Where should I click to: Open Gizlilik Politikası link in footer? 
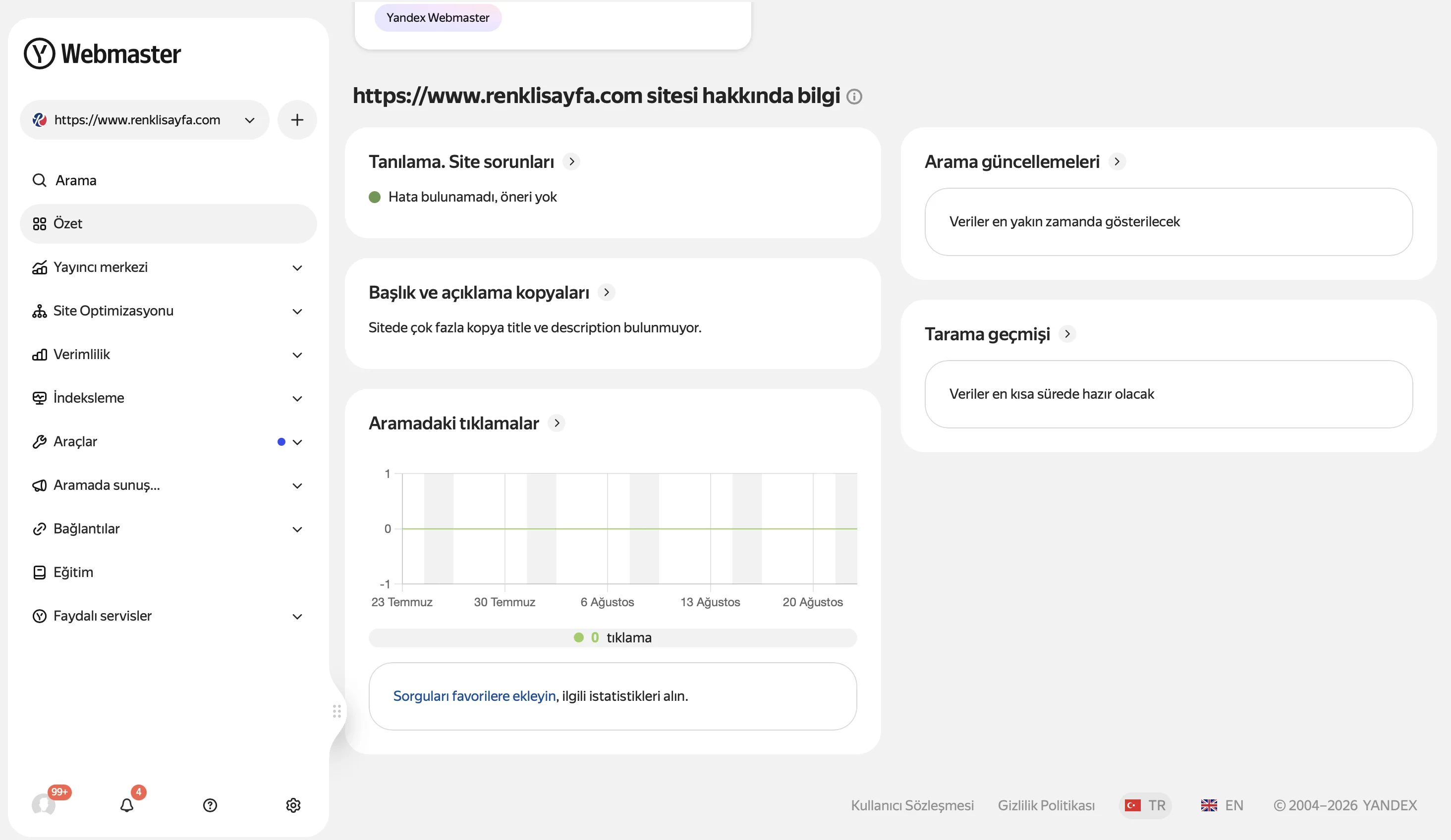click(1046, 805)
